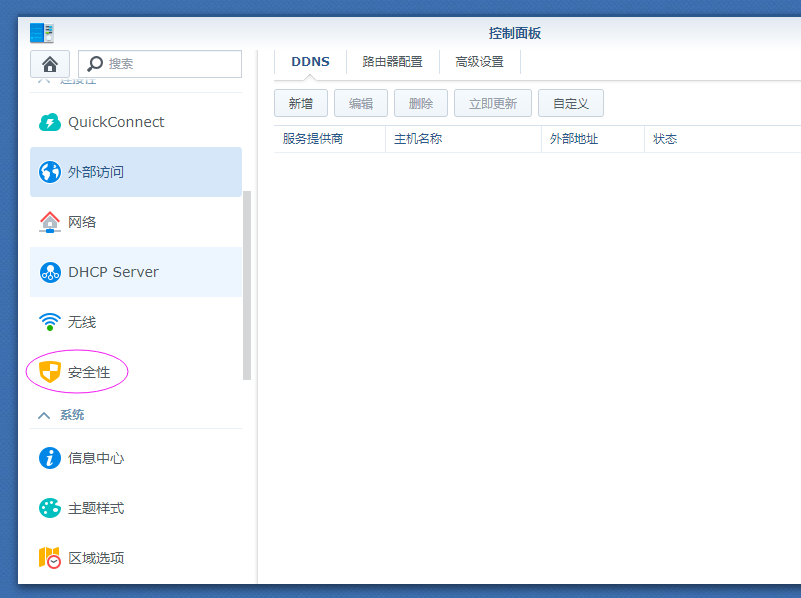This screenshot has width=801, height=598.
Task: Focus the 搜索 search field
Action: coord(160,64)
